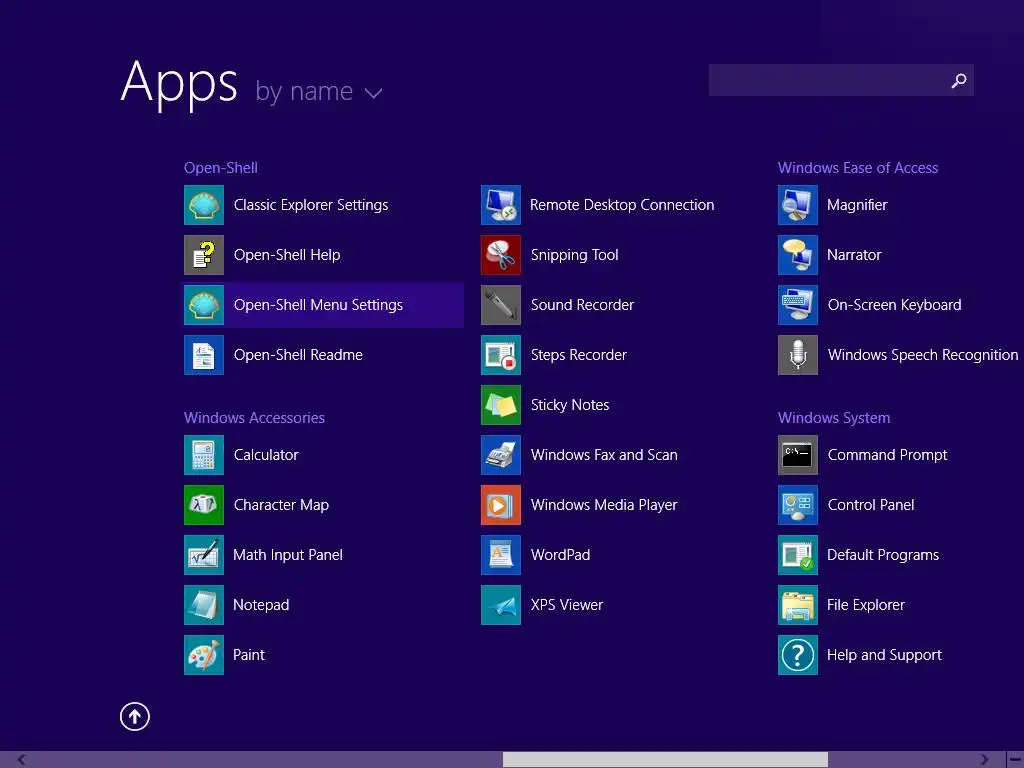The height and width of the screenshot is (768, 1024).
Task: Open the Classic Explorer Settings shell icon
Action: 204,205
